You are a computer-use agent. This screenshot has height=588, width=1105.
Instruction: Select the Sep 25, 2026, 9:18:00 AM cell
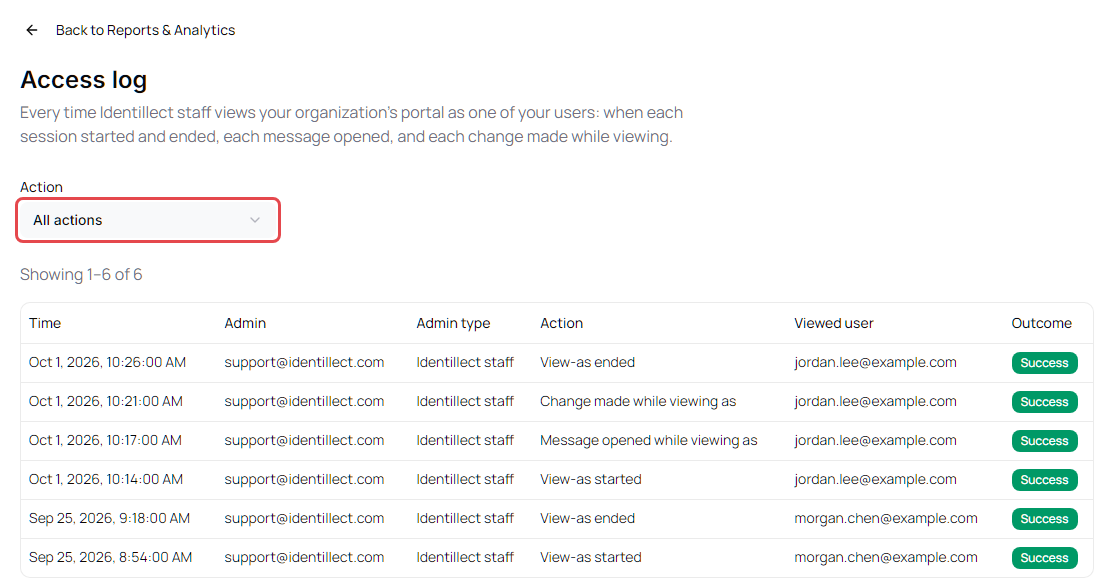tap(109, 518)
